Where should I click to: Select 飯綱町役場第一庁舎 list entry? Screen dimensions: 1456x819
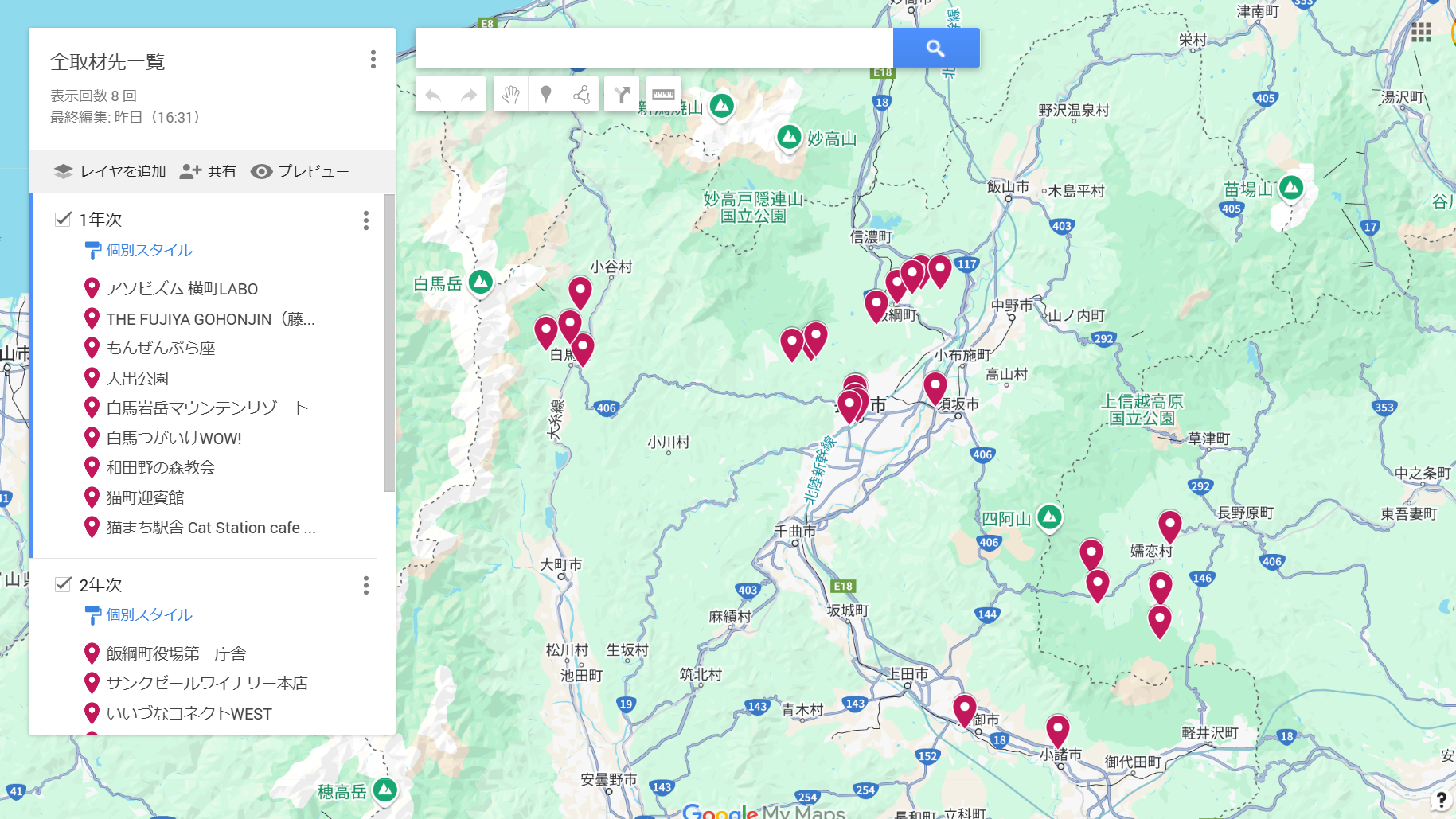[177, 653]
